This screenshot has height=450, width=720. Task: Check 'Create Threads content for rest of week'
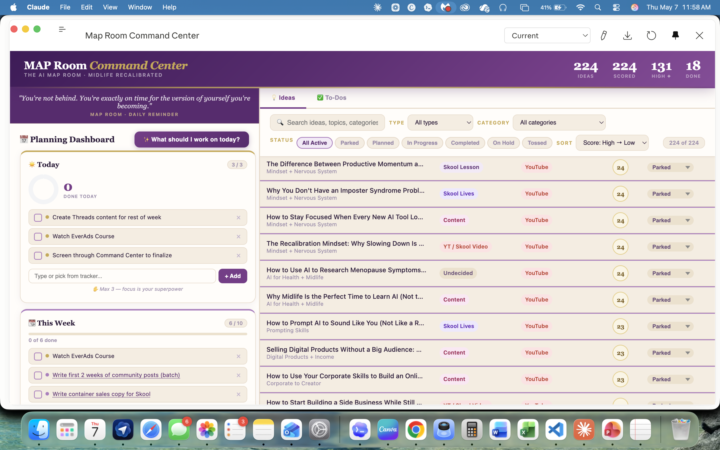(x=38, y=218)
